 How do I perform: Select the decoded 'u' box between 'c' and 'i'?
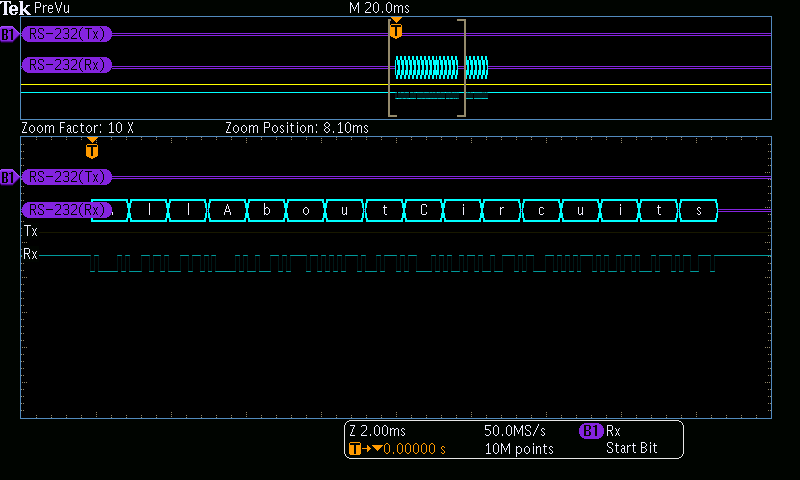coord(580,210)
